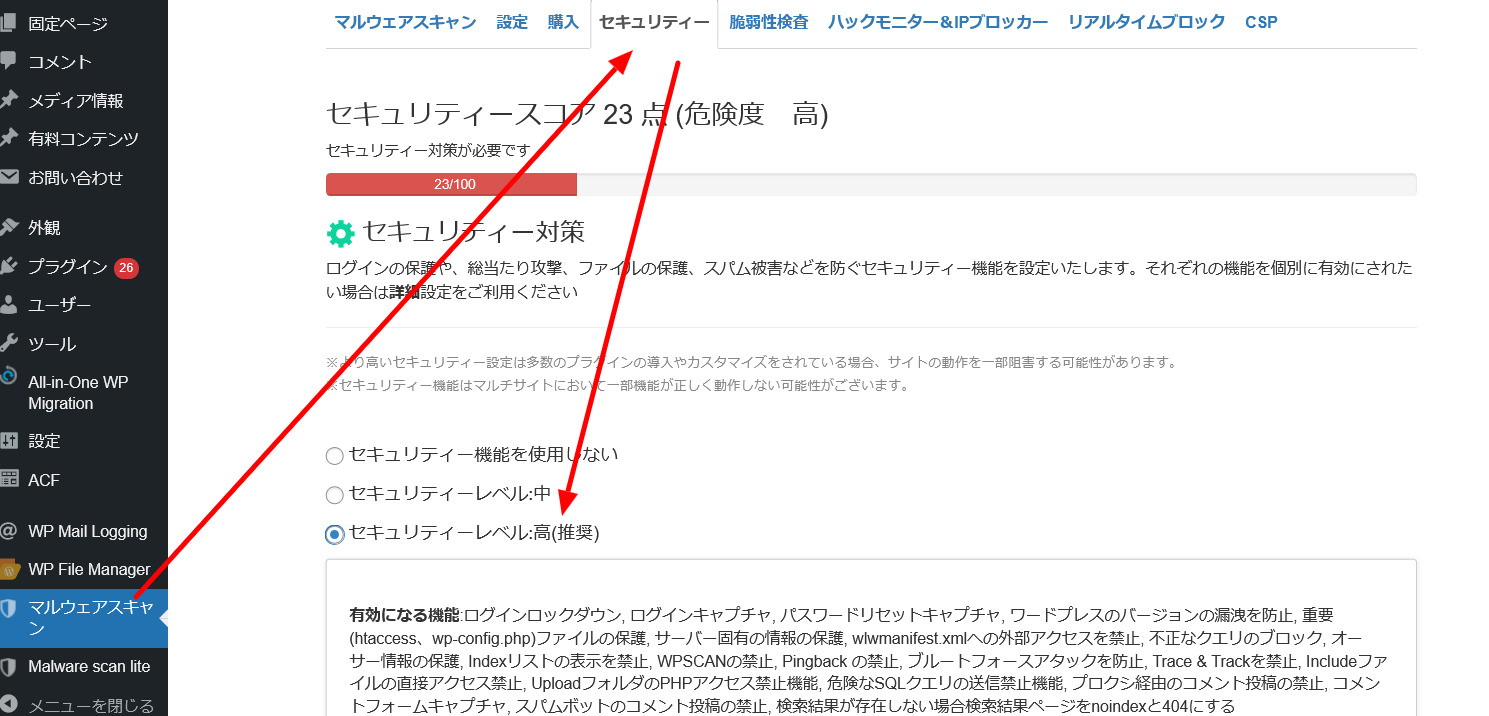Choose 'セキュリティーレベル:高(推奨)' radio button
1489x716 pixels.
335,534
